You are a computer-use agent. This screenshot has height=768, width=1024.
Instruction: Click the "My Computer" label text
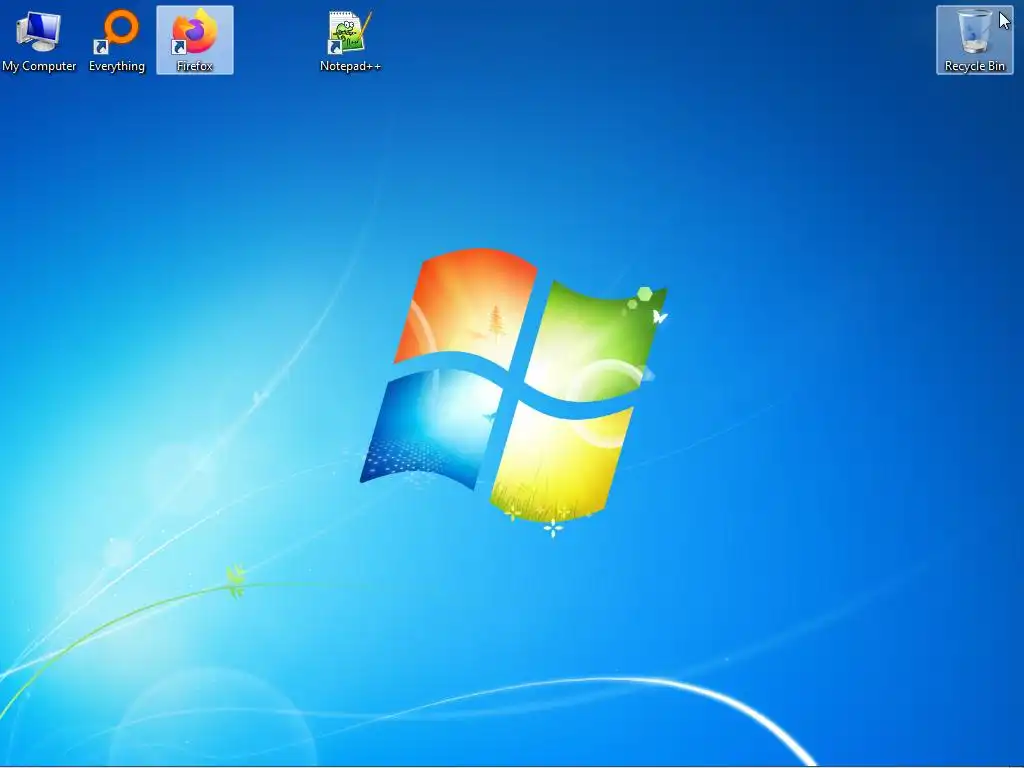(x=39, y=66)
